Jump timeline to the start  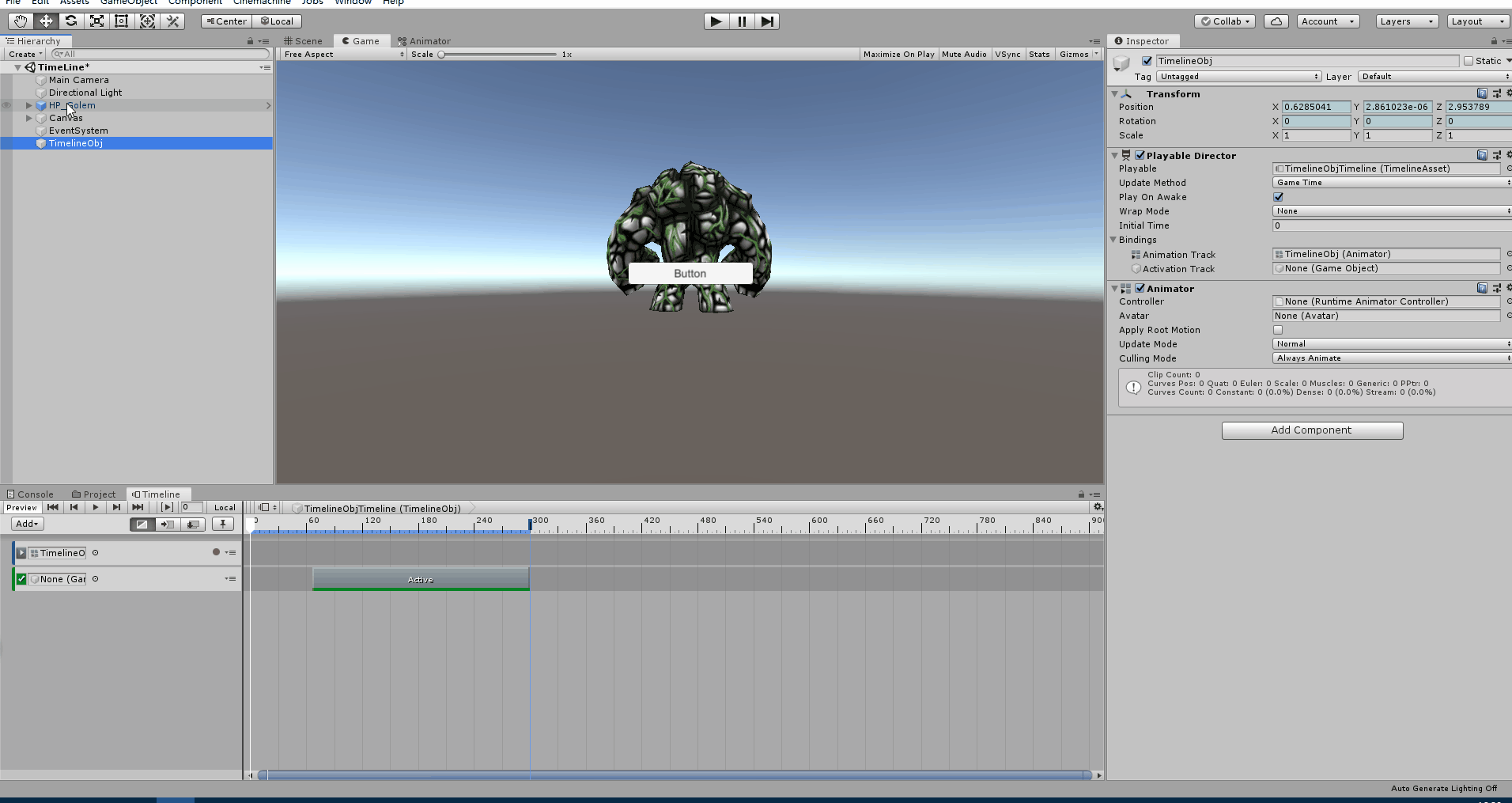[x=53, y=507]
